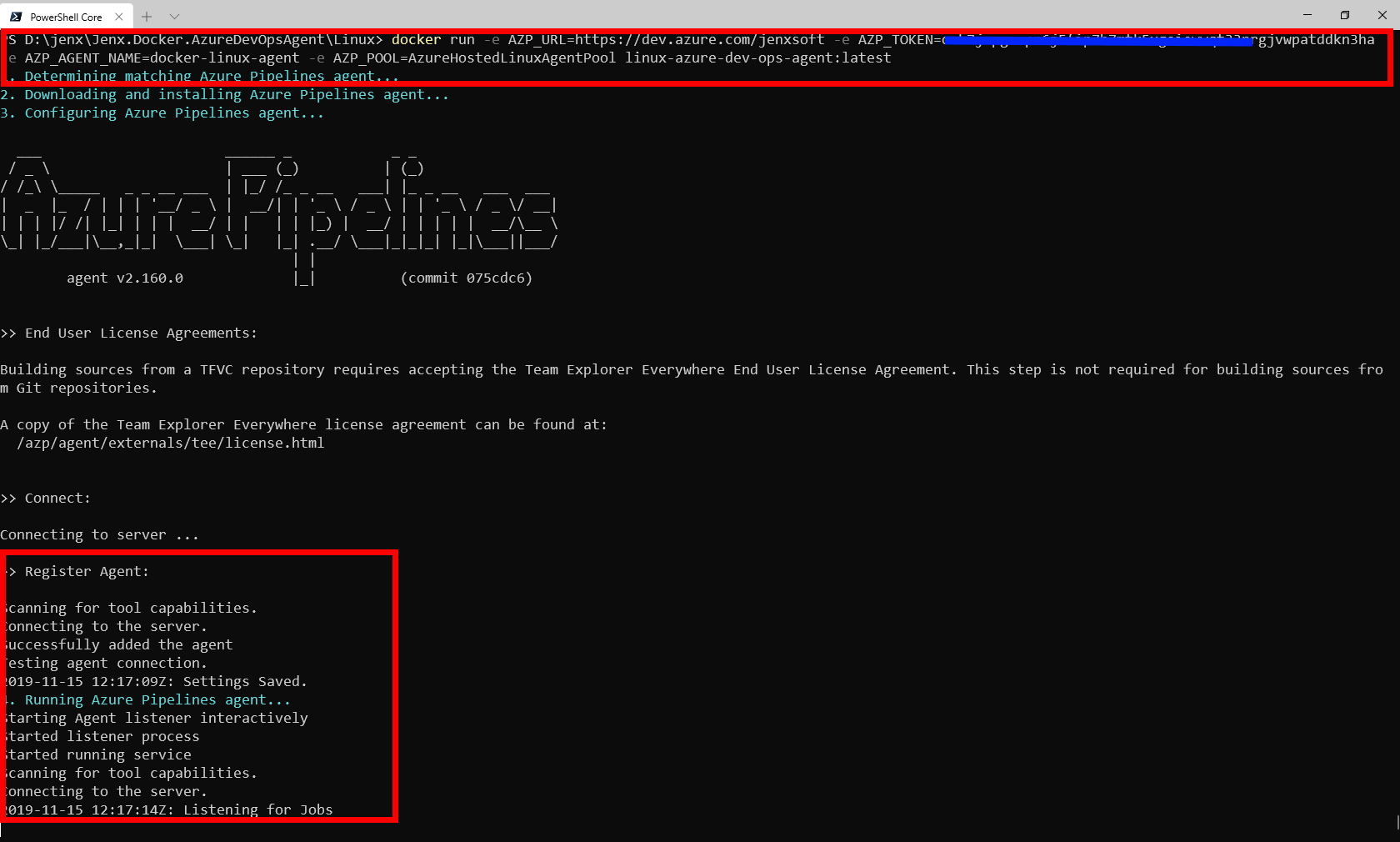
Task: Click the linux-azure-dev-ops-agent:latest image name
Action: (757, 58)
